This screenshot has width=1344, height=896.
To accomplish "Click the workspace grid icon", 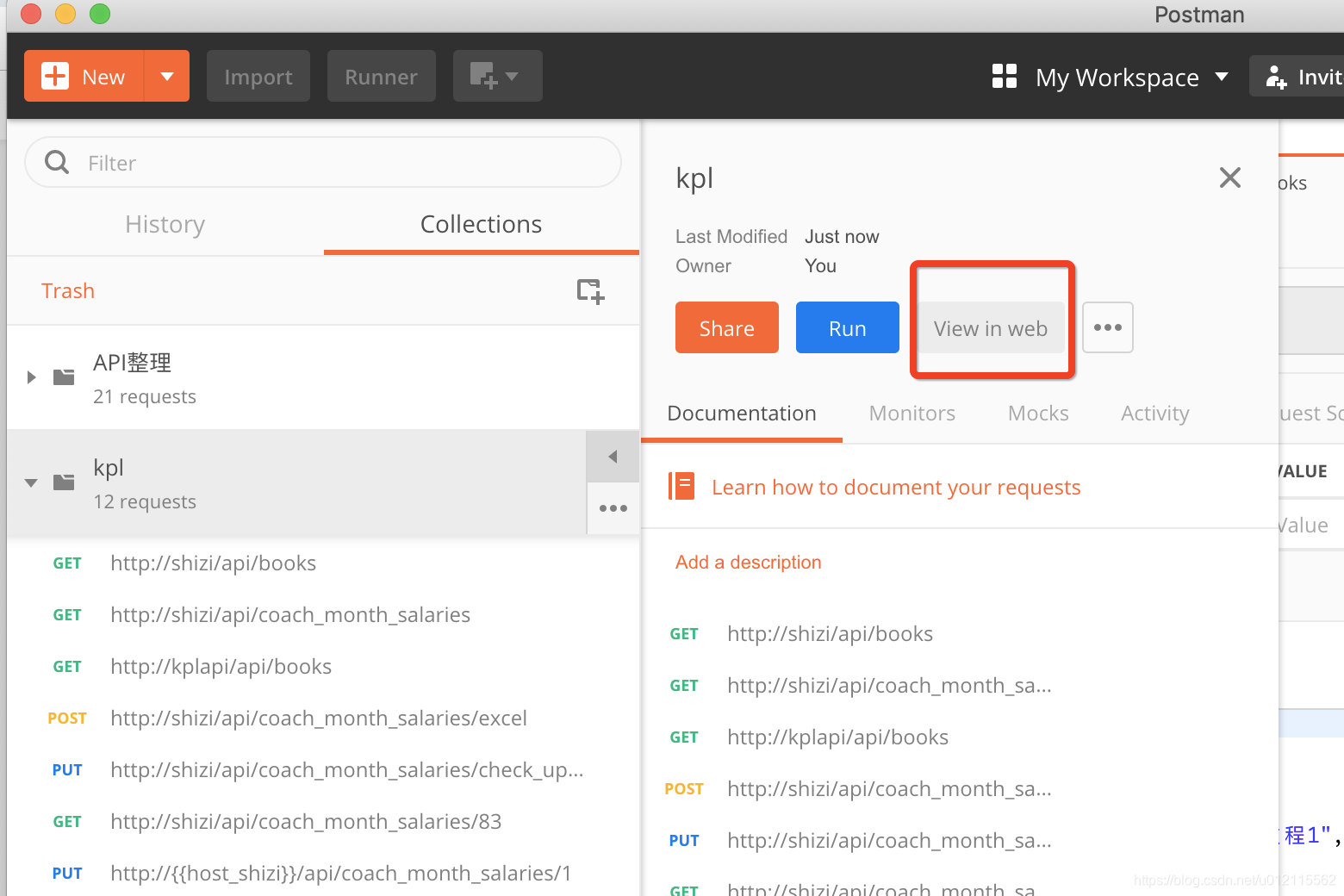I will click(1005, 77).
